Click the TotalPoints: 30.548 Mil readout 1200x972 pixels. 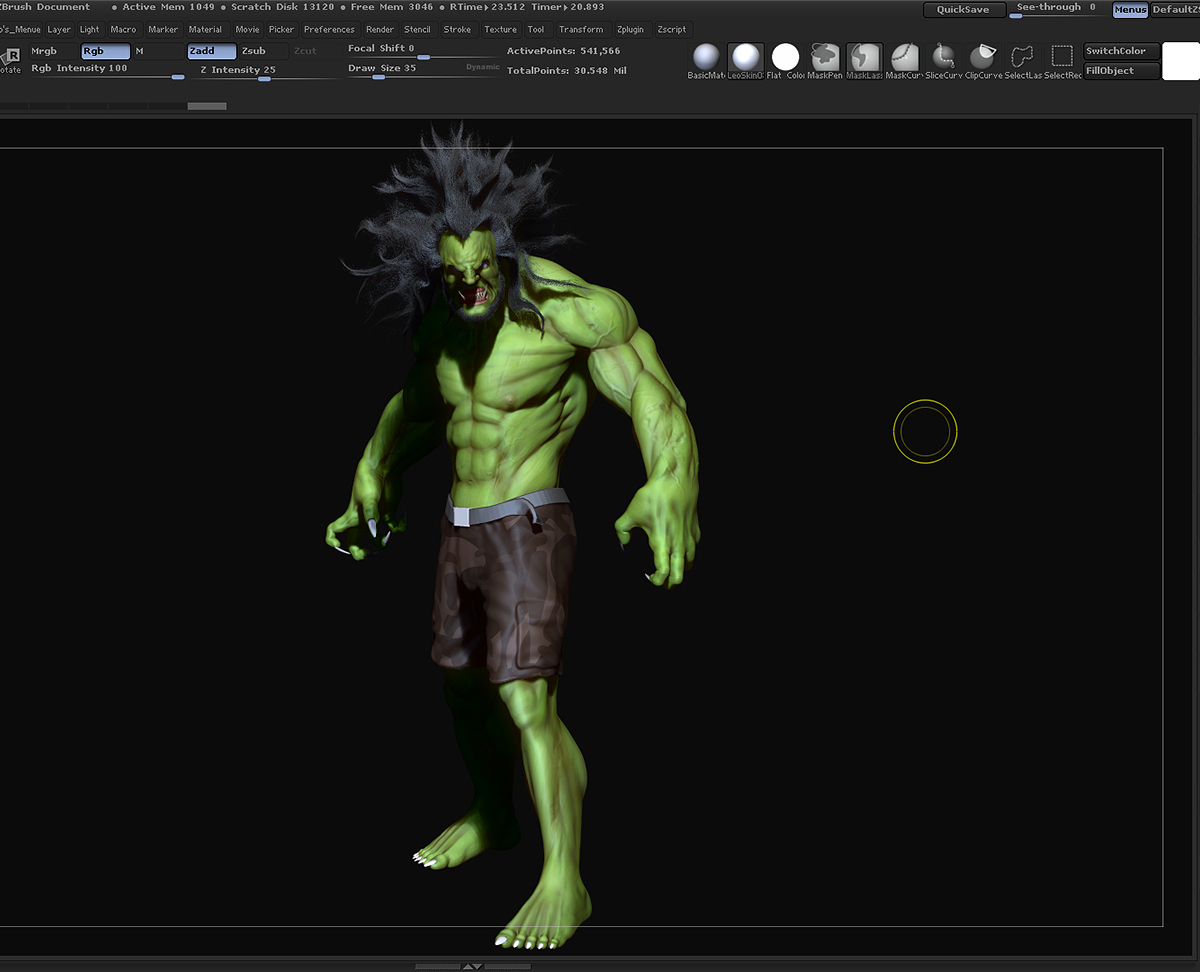click(566, 71)
